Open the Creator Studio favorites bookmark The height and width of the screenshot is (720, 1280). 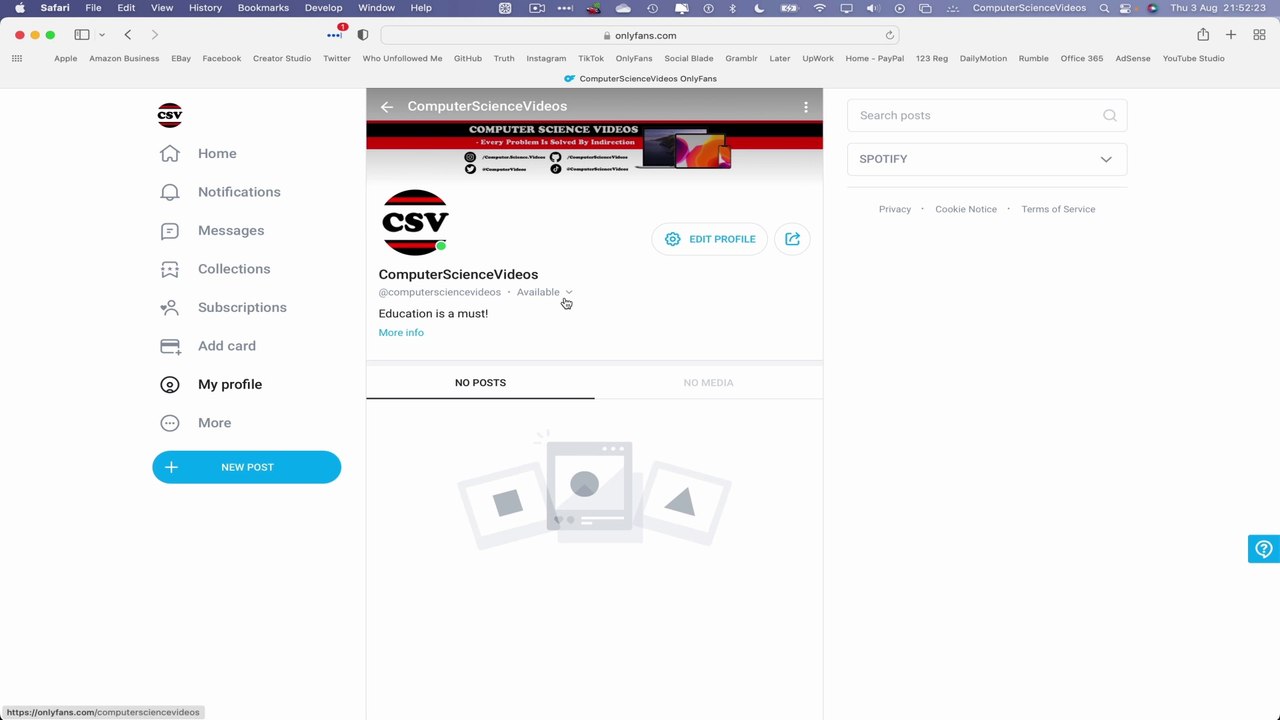click(282, 58)
